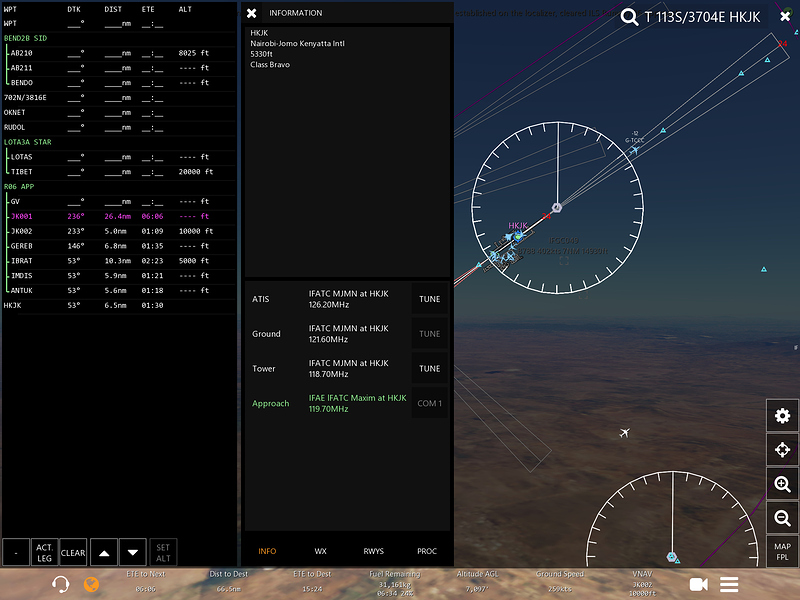Select waypoint 702N/3816E row
This screenshot has height=600, width=800.
pos(119,97)
